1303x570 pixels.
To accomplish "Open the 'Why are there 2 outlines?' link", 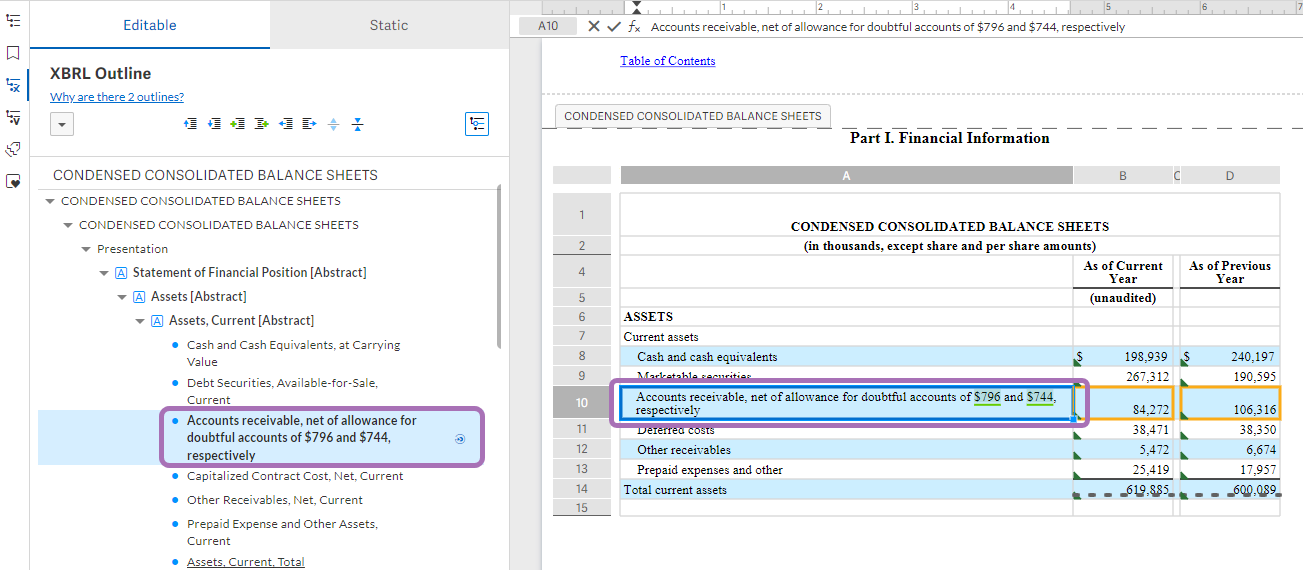I will (x=117, y=97).
